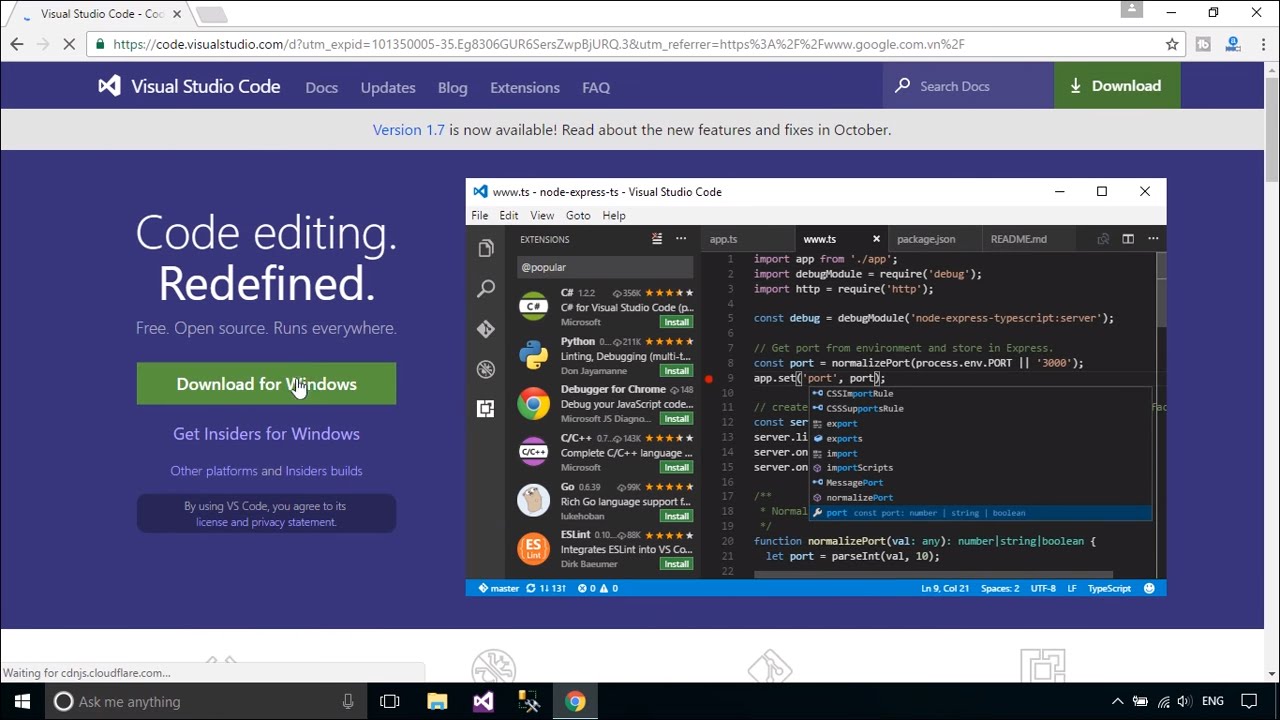Open the FAQ page

pos(596,88)
